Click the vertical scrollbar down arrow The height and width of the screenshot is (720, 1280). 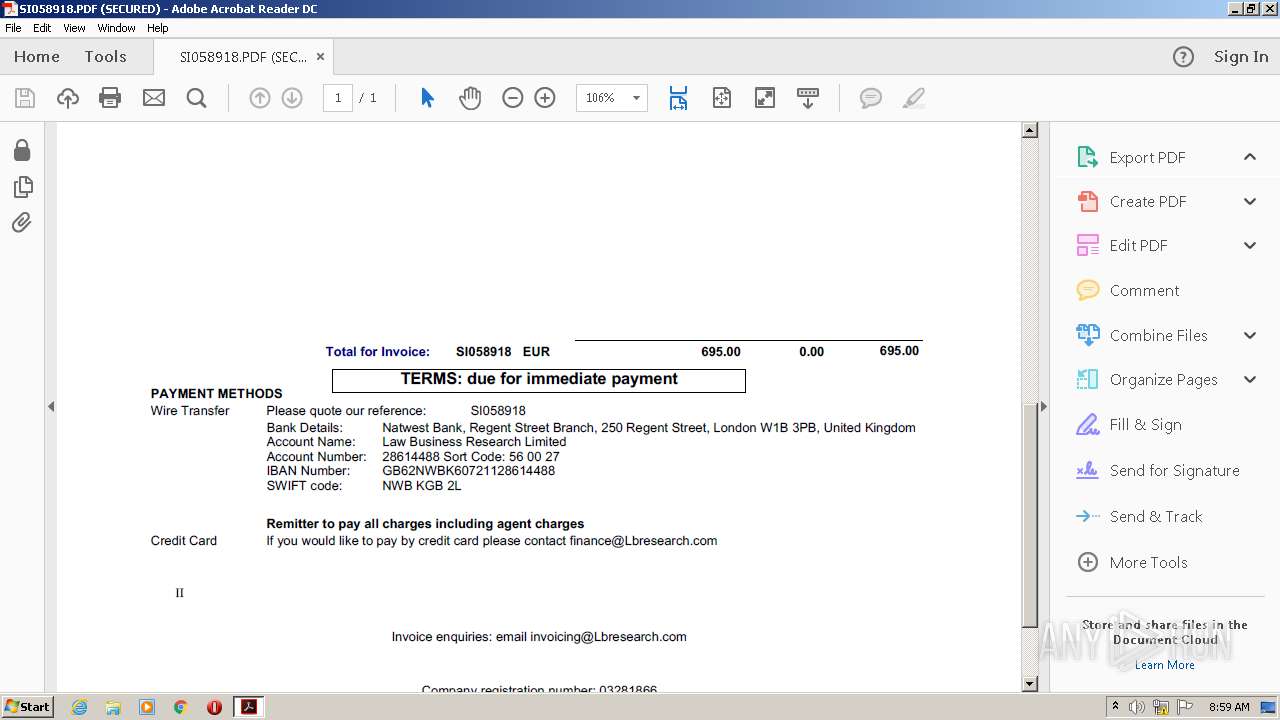pyautogui.click(x=1030, y=684)
